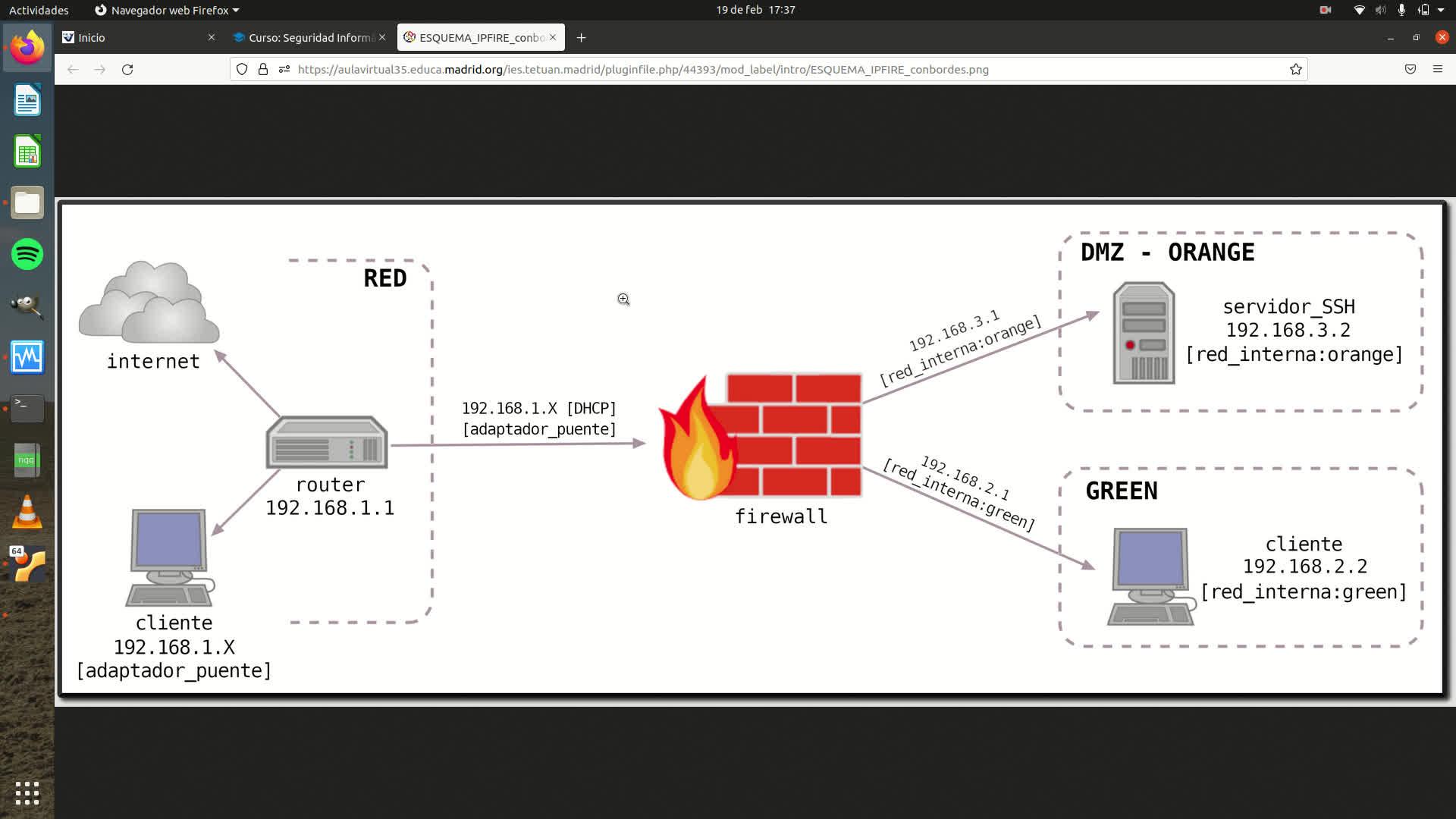The image size is (1456, 819).
Task: Reload the current page
Action: tap(127, 69)
